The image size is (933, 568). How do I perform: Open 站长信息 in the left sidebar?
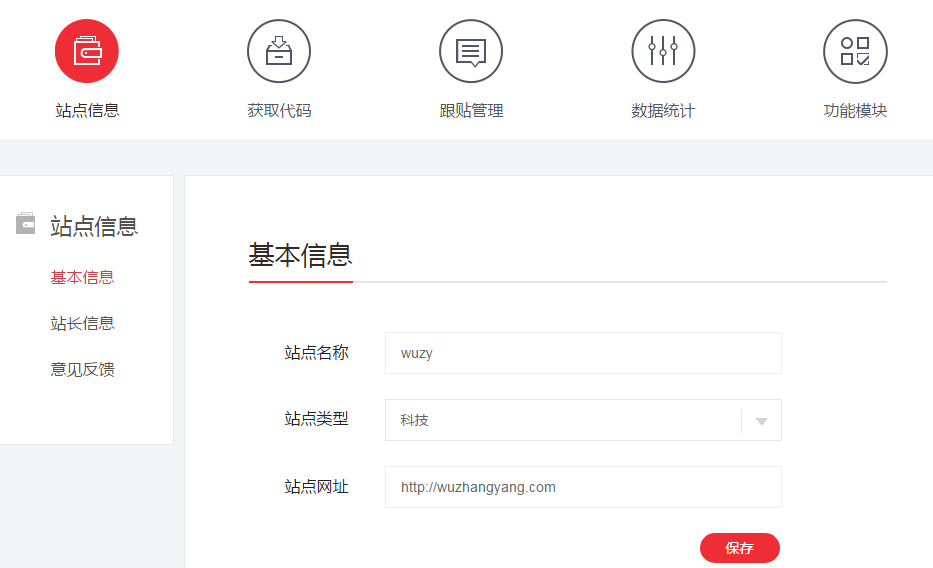click(82, 323)
